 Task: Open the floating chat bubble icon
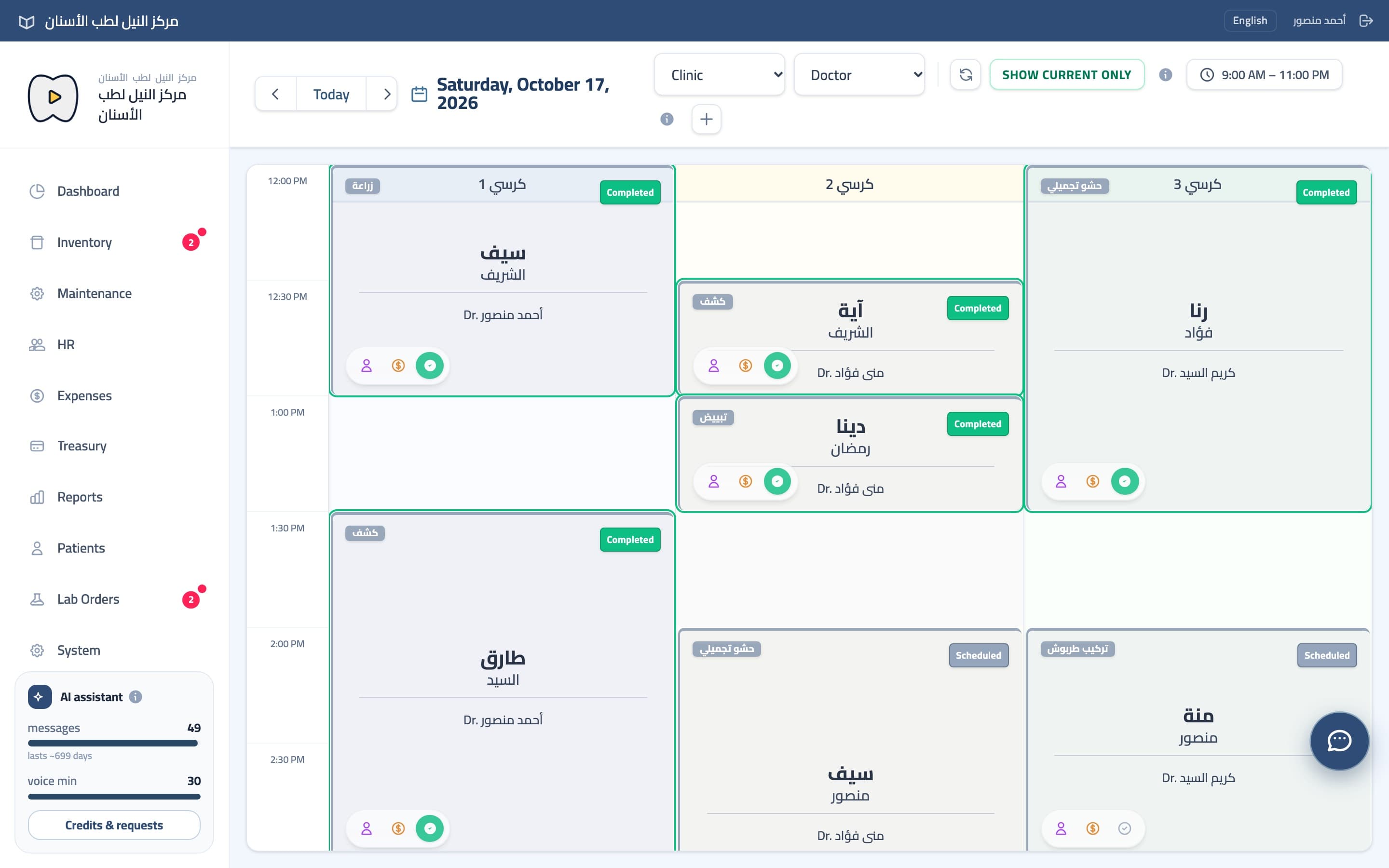tap(1339, 741)
